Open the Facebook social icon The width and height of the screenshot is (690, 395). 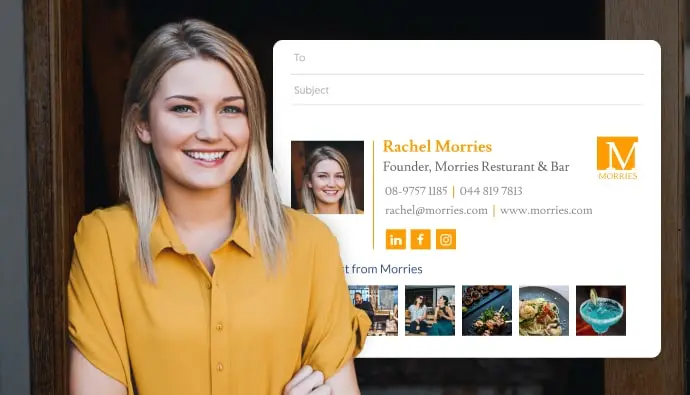(421, 239)
